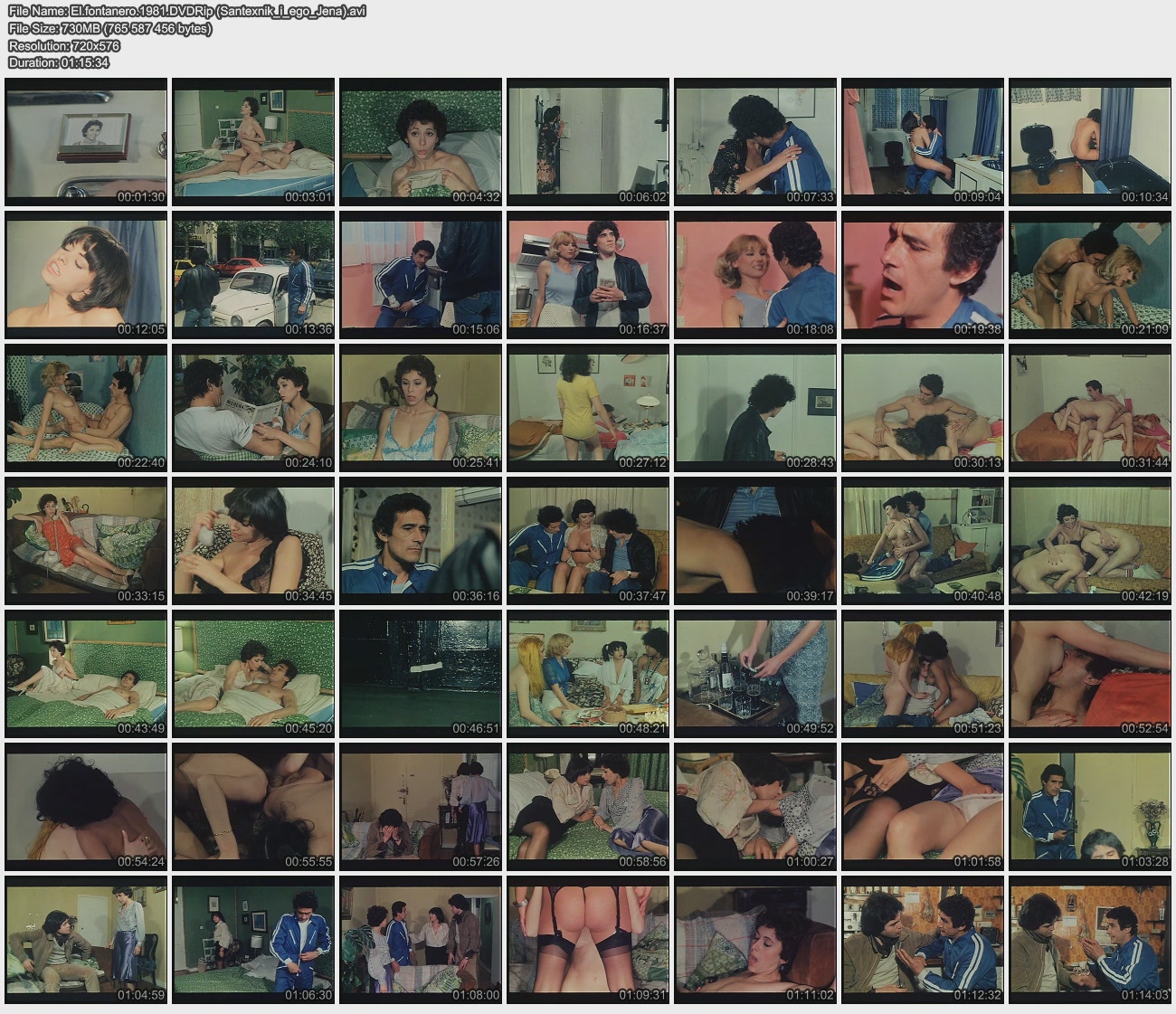Image resolution: width=1176 pixels, height=1014 pixels.
Task: Click the thumbnail timestamped 00:36:16
Action: [x=421, y=541]
